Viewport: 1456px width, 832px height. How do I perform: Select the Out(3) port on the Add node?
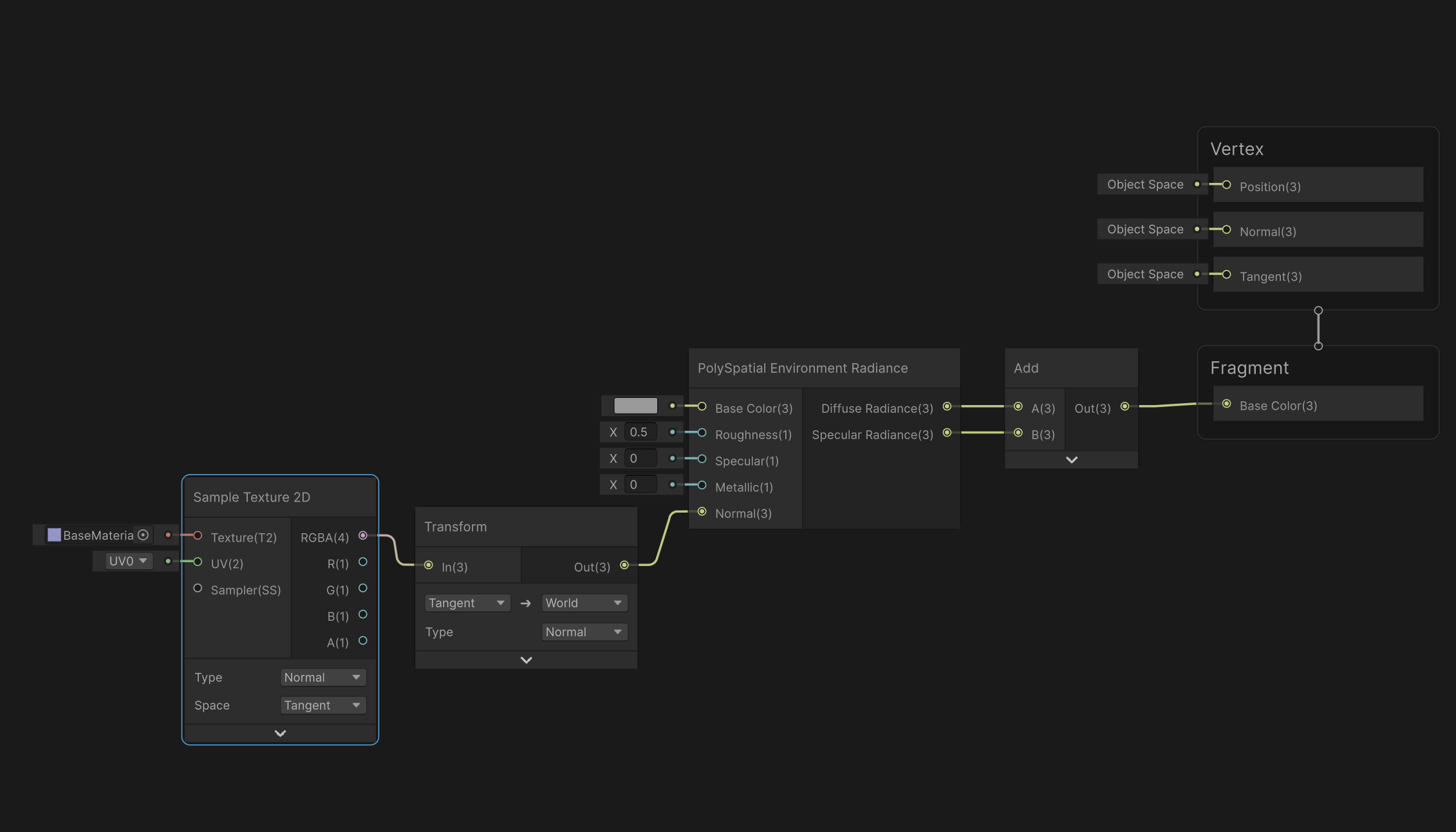point(1125,406)
